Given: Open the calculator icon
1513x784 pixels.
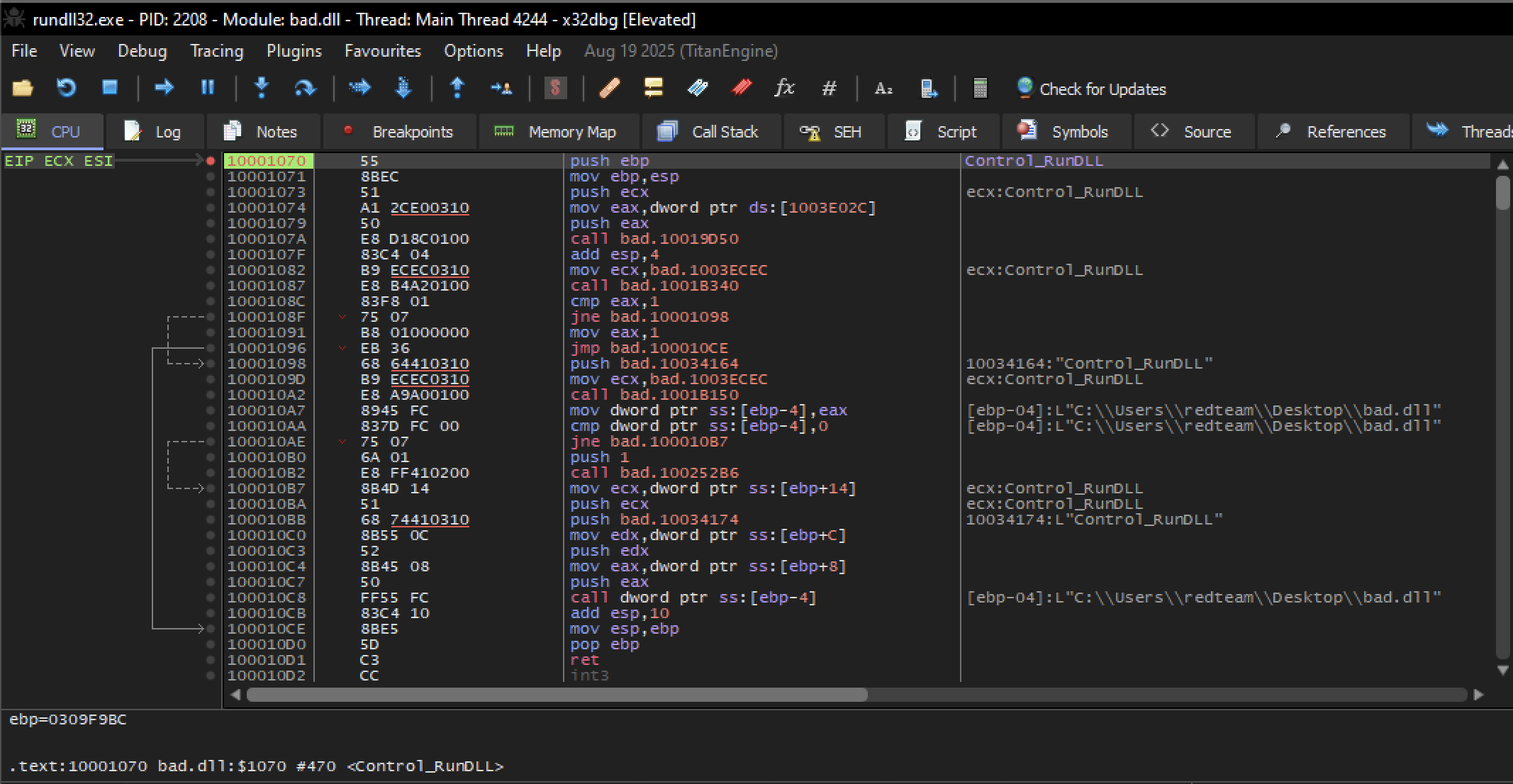Looking at the screenshot, I should click(x=980, y=88).
